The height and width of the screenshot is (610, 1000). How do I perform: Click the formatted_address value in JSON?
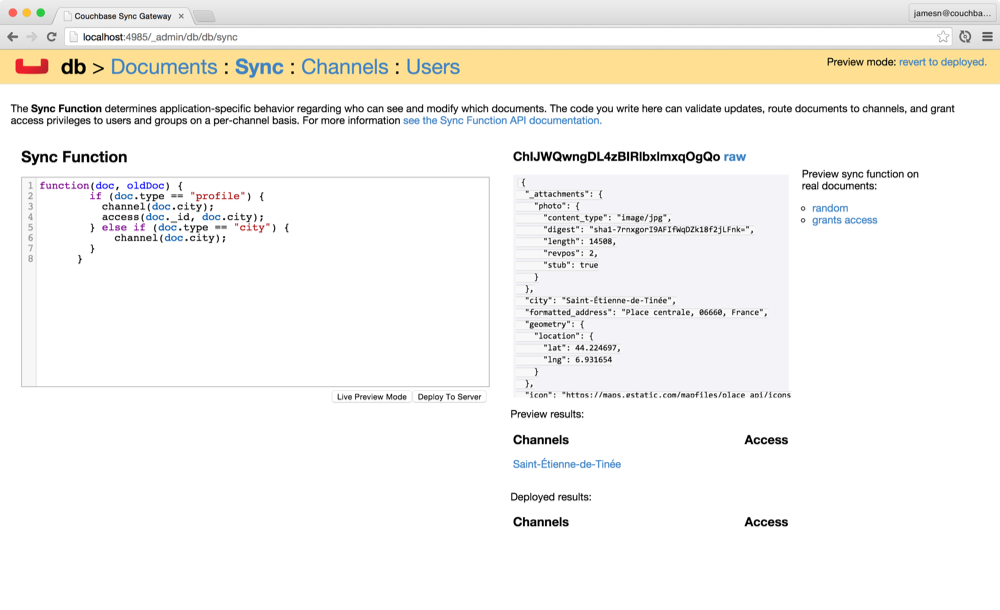tap(695, 313)
